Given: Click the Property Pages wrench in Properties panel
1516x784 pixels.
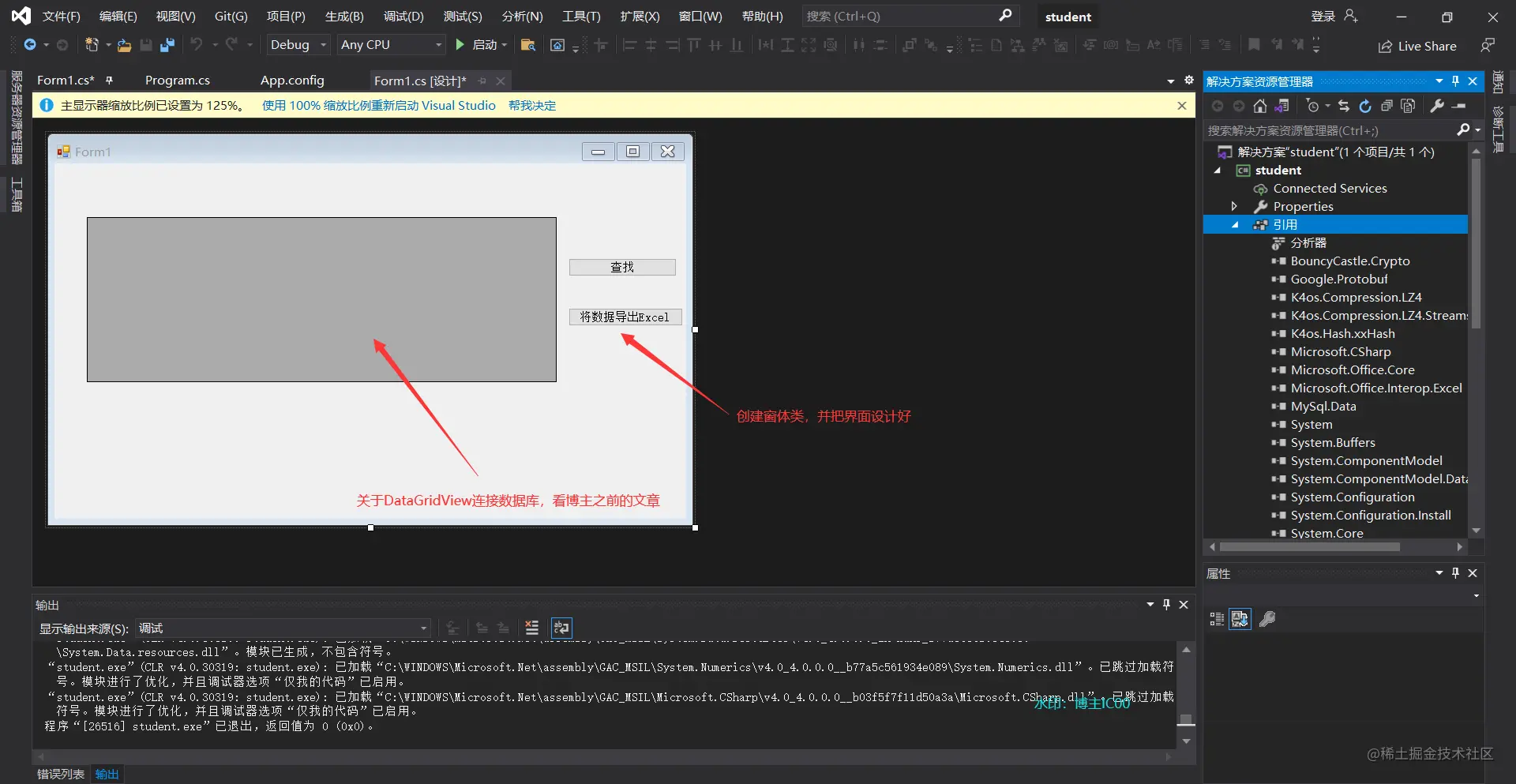Looking at the screenshot, I should pyautogui.click(x=1267, y=620).
